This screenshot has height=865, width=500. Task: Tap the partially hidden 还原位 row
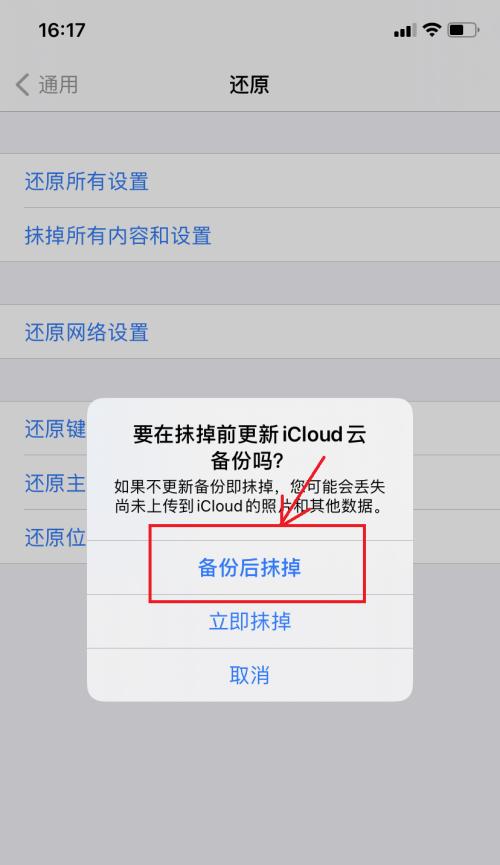click(44, 536)
